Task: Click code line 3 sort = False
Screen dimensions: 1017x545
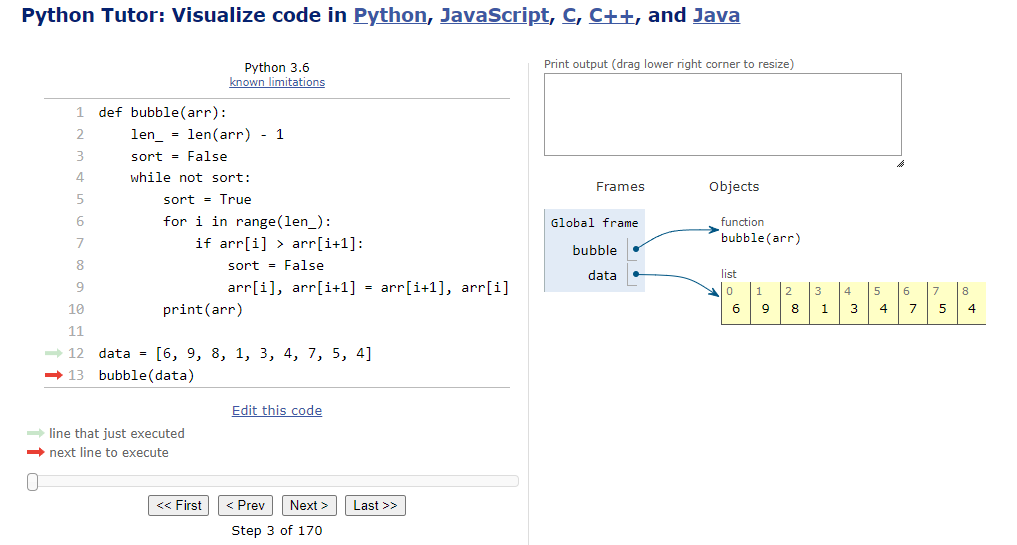Action: [x=179, y=157]
